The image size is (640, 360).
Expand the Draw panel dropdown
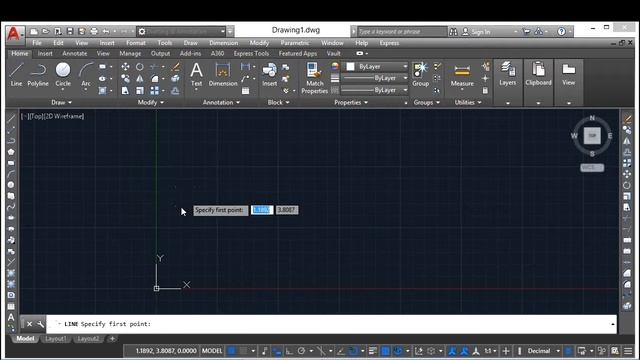pyautogui.click(x=62, y=102)
